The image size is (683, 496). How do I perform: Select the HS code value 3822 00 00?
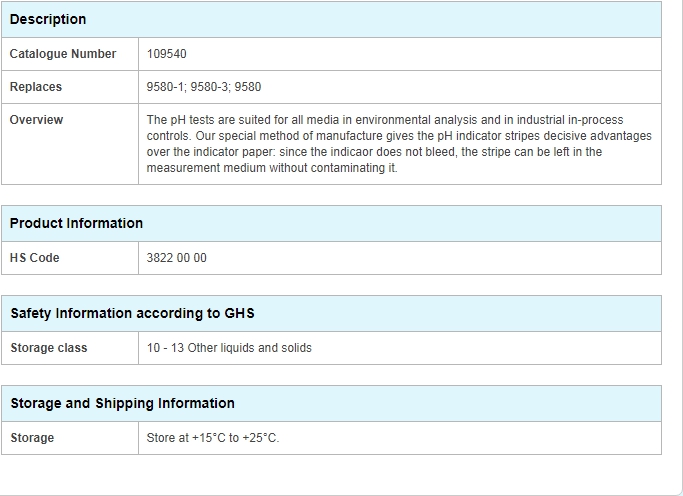(x=176, y=258)
